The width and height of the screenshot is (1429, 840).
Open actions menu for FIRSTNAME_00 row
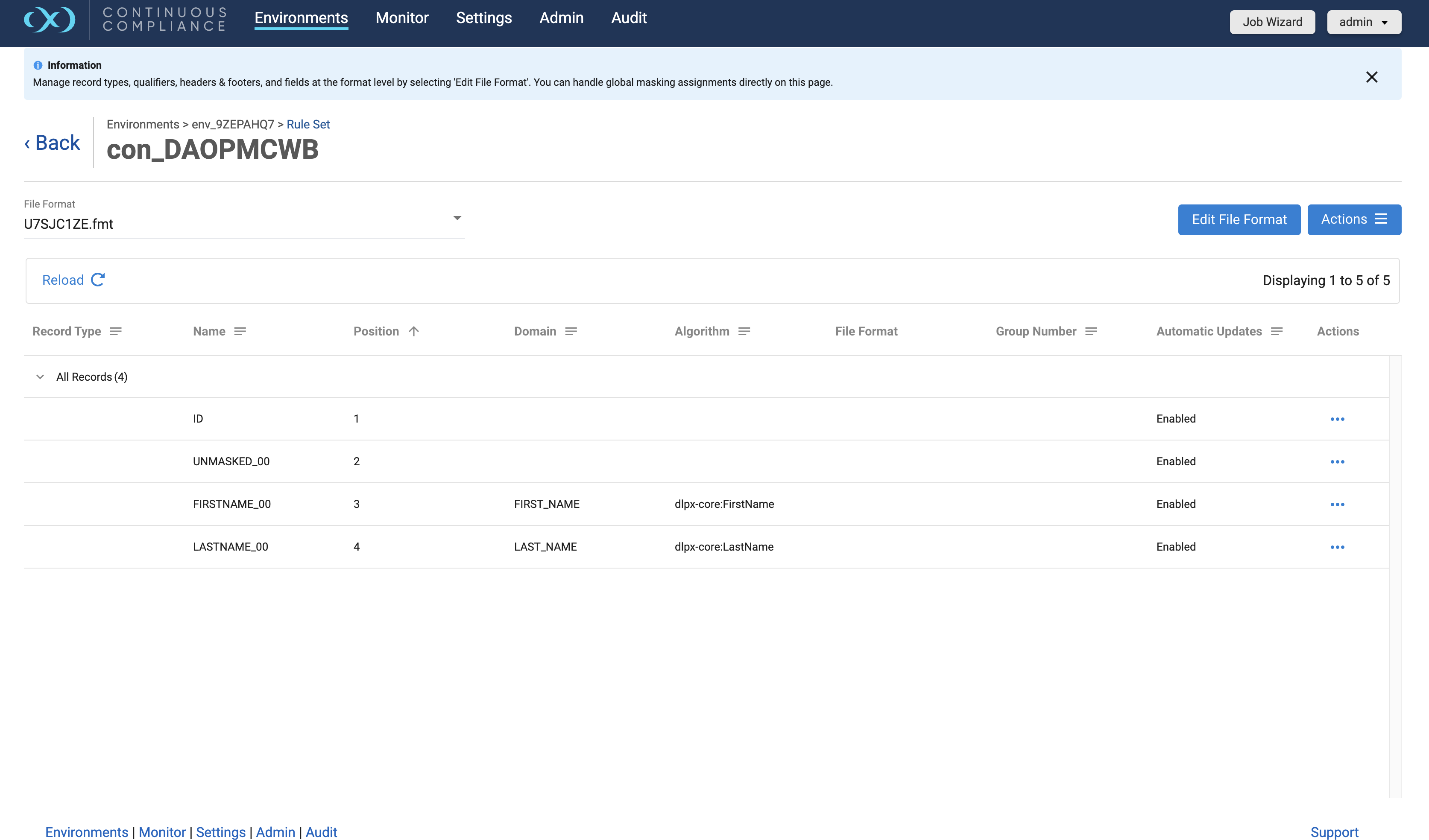pyautogui.click(x=1337, y=505)
